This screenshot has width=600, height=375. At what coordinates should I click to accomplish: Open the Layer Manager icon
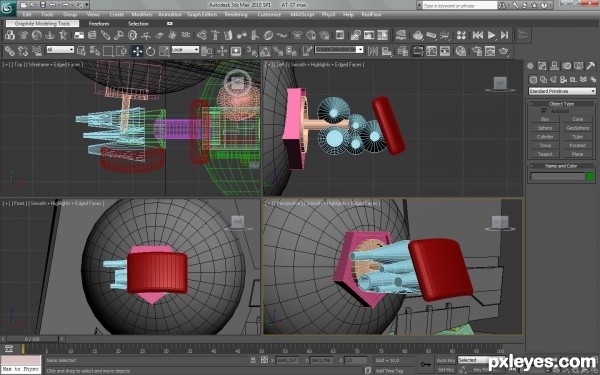pos(403,51)
